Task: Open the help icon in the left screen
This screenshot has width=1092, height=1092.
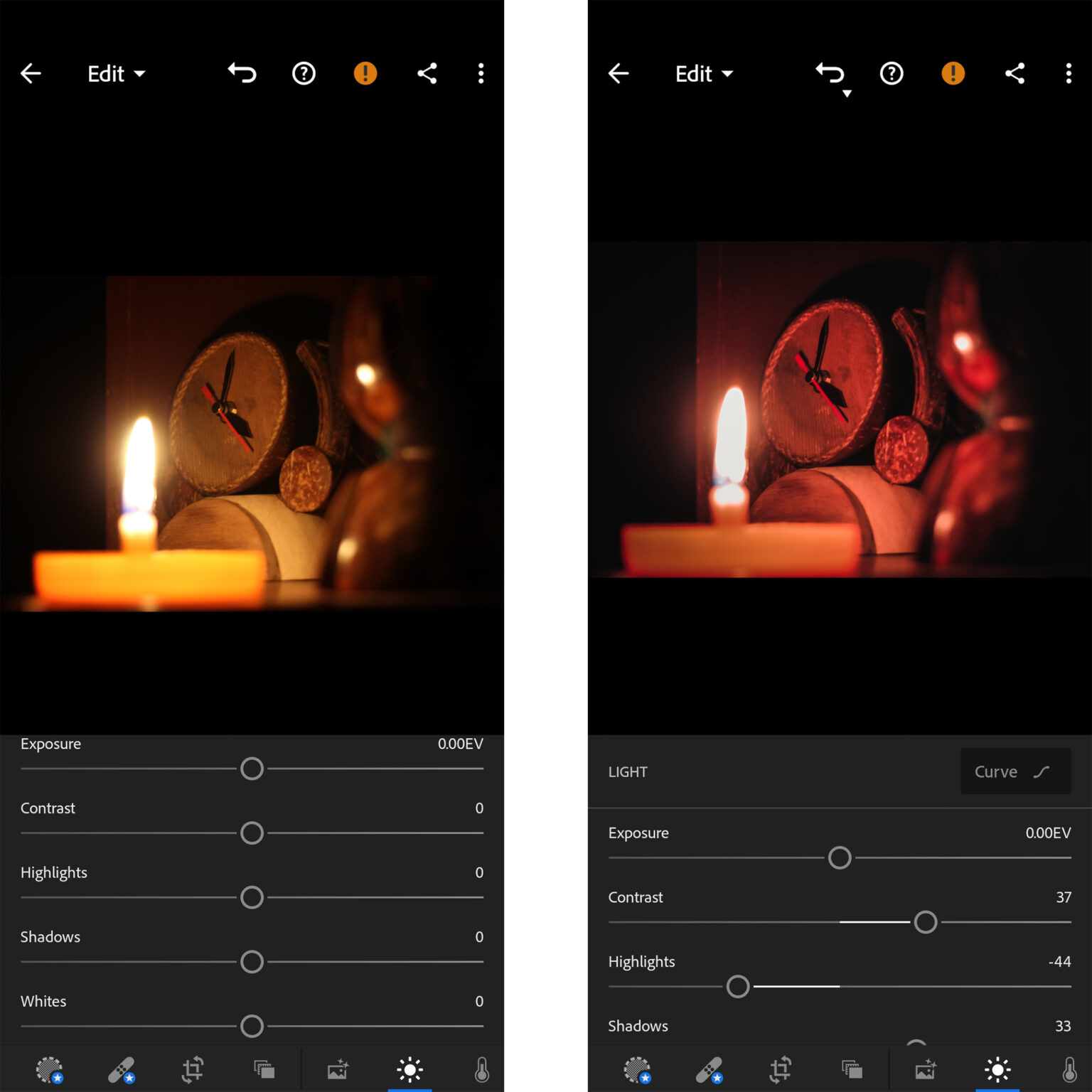Action: click(304, 73)
